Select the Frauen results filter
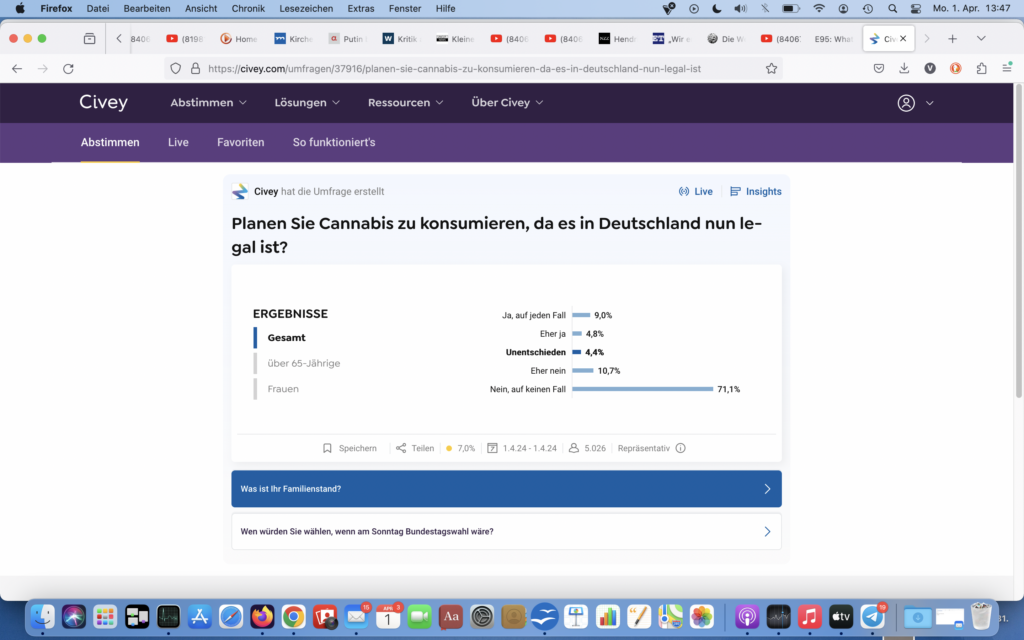Screen dimensions: 1024x640 click(283, 389)
